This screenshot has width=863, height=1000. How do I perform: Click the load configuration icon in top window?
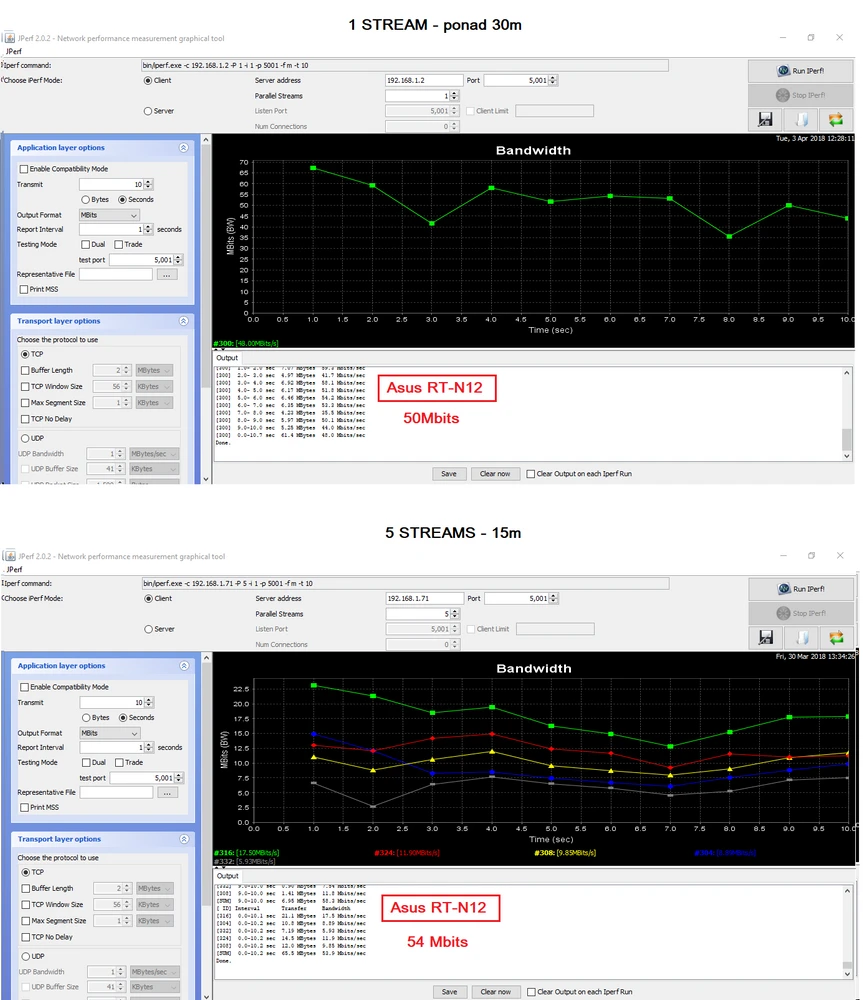click(x=802, y=119)
